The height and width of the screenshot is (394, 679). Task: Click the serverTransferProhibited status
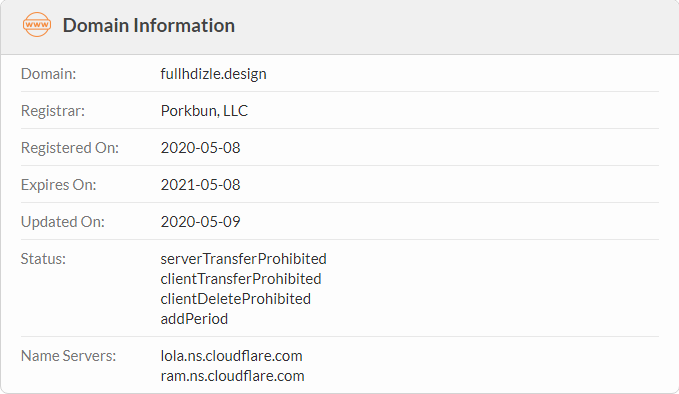243,259
